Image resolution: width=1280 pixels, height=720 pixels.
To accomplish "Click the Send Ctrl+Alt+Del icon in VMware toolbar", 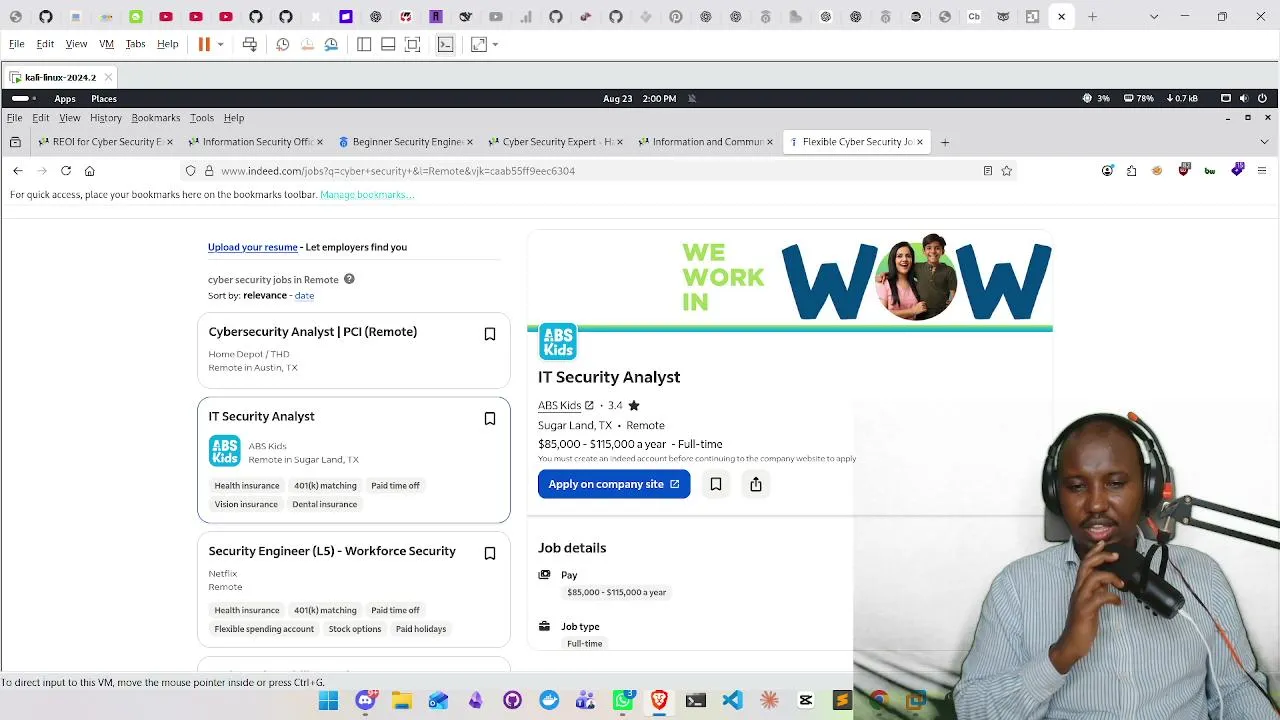I will pos(250,44).
